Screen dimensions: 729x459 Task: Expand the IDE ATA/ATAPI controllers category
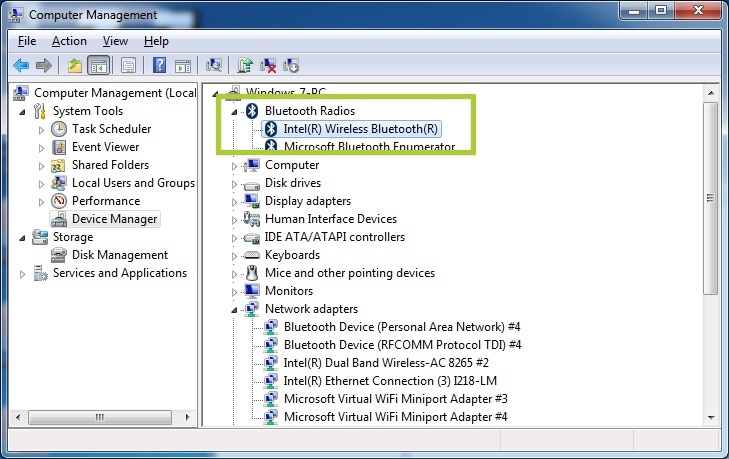234,238
